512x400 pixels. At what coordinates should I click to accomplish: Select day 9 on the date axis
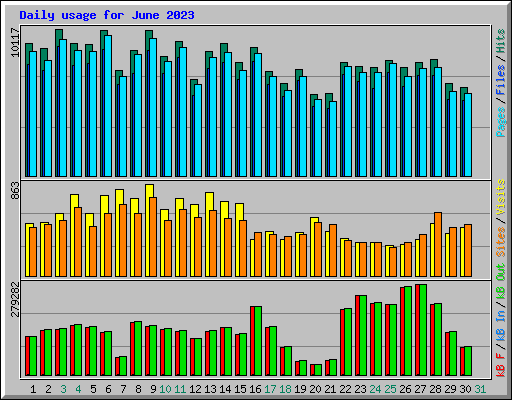153,389
